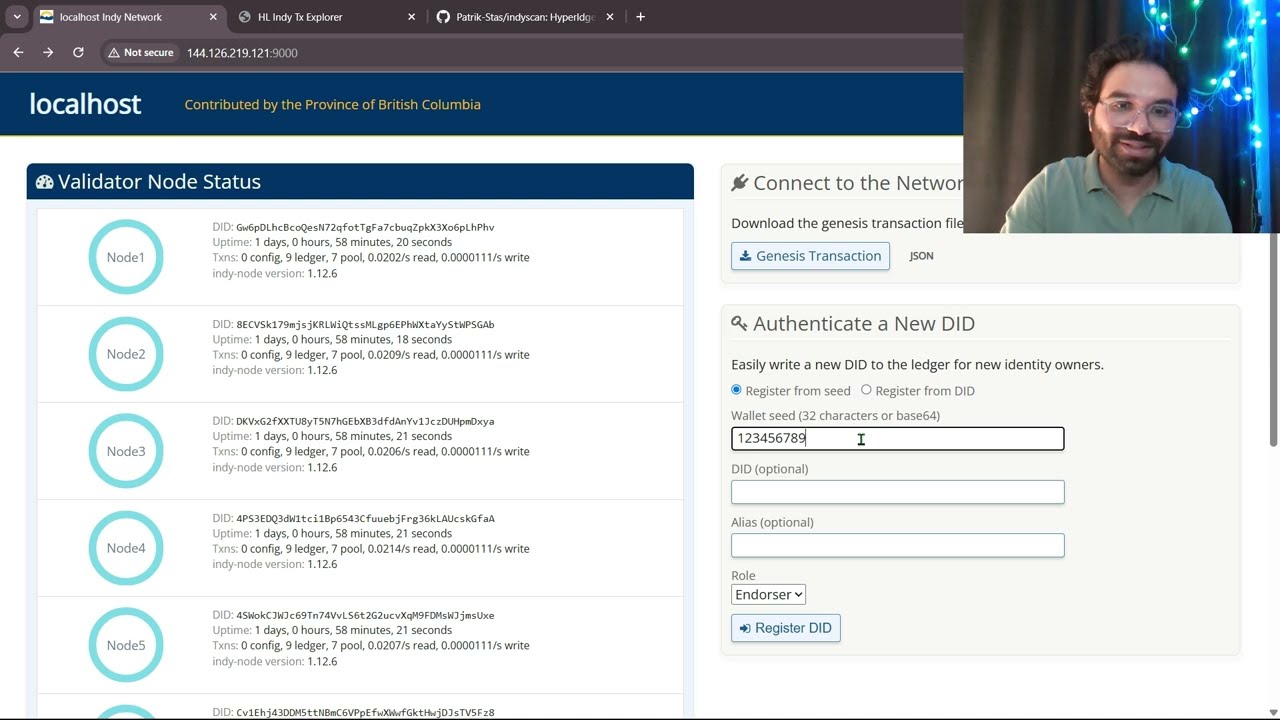Switch to the Patrik-Stas/indyscan GitHub tab

[x=525, y=17]
